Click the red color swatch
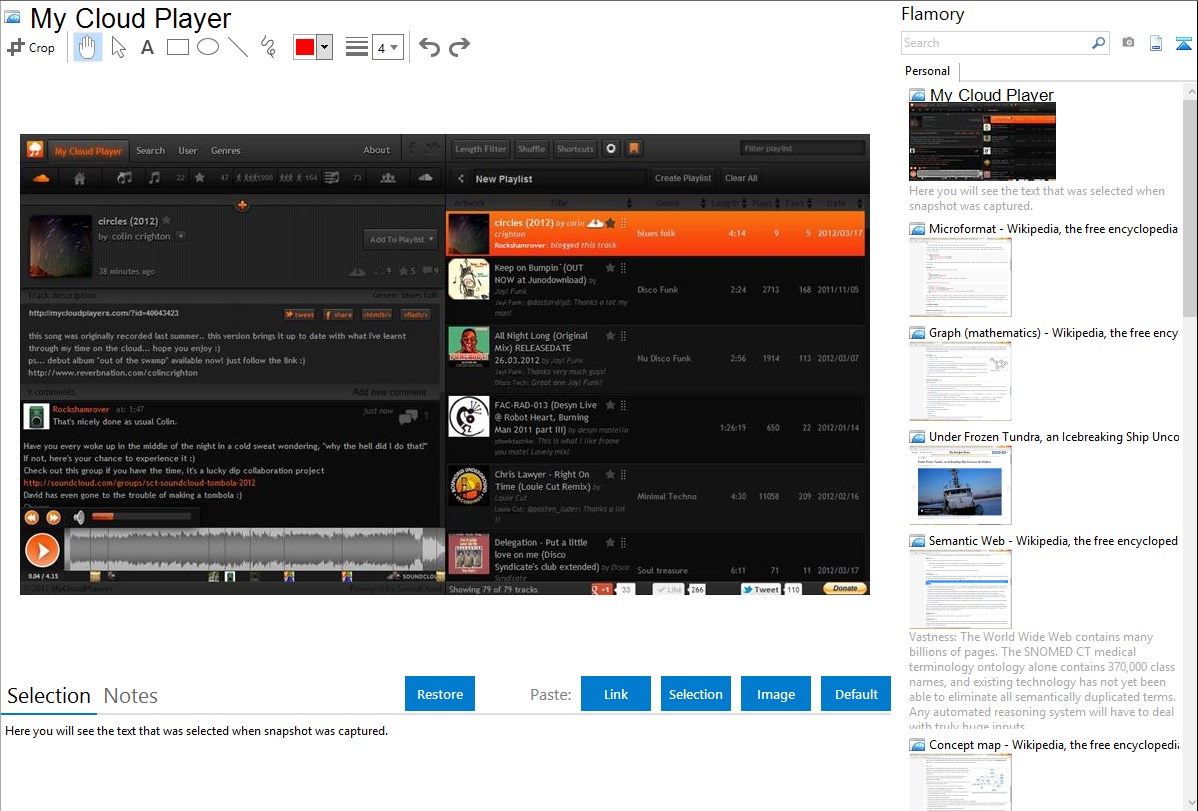The height and width of the screenshot is (811, 1198). (x=304, y=47)
